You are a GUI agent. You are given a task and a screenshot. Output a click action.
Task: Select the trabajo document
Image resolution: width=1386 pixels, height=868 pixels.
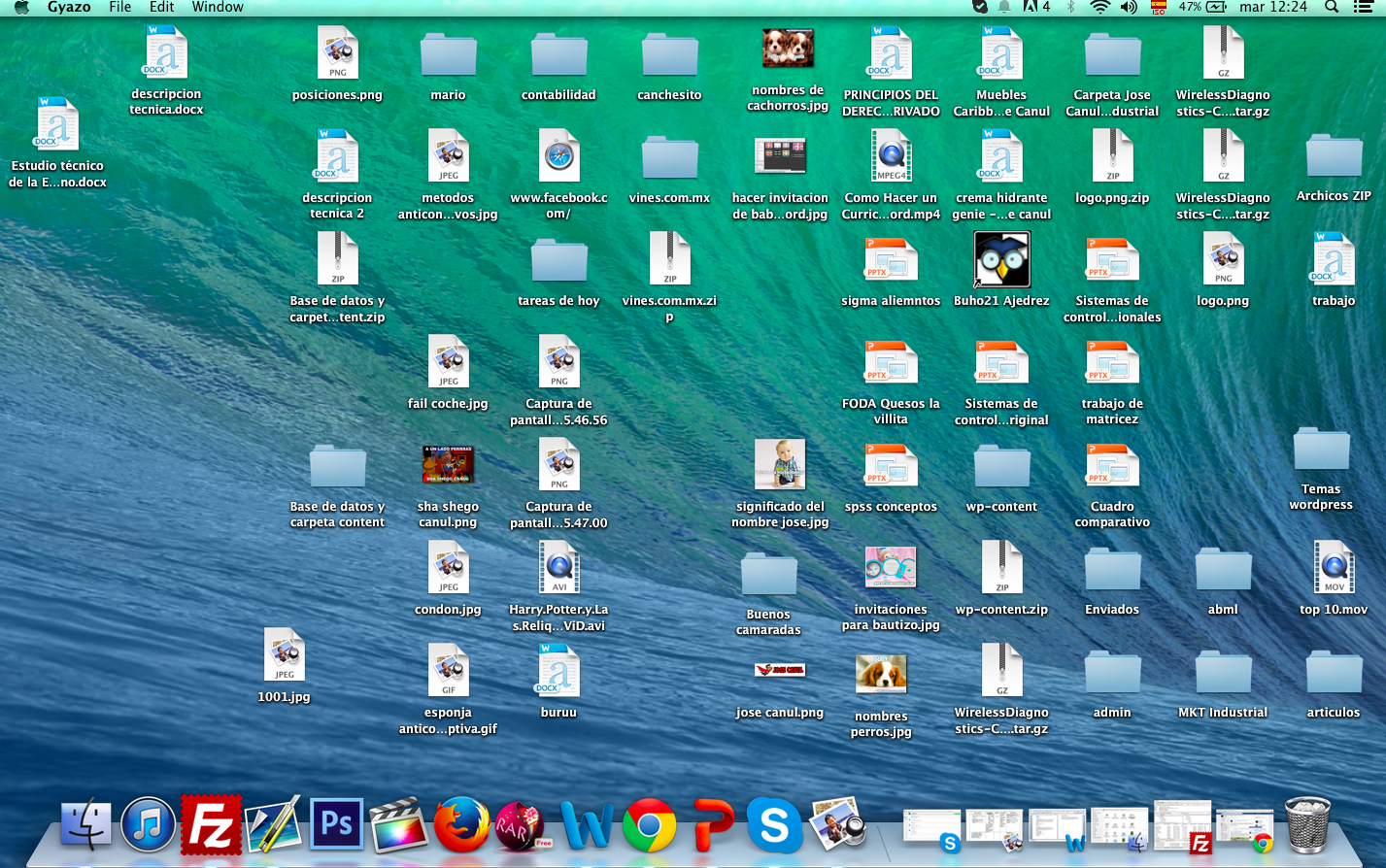tap(1334, 270)
